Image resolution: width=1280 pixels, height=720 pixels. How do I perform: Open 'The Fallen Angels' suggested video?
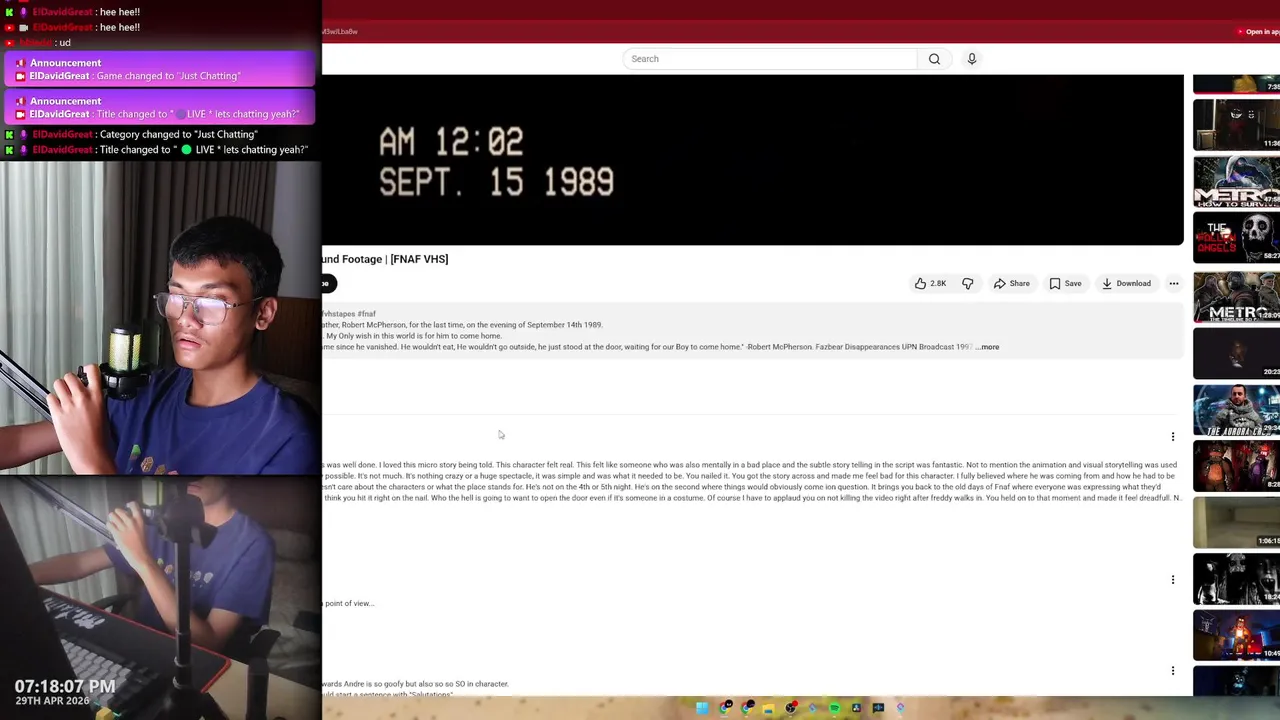1236,238
